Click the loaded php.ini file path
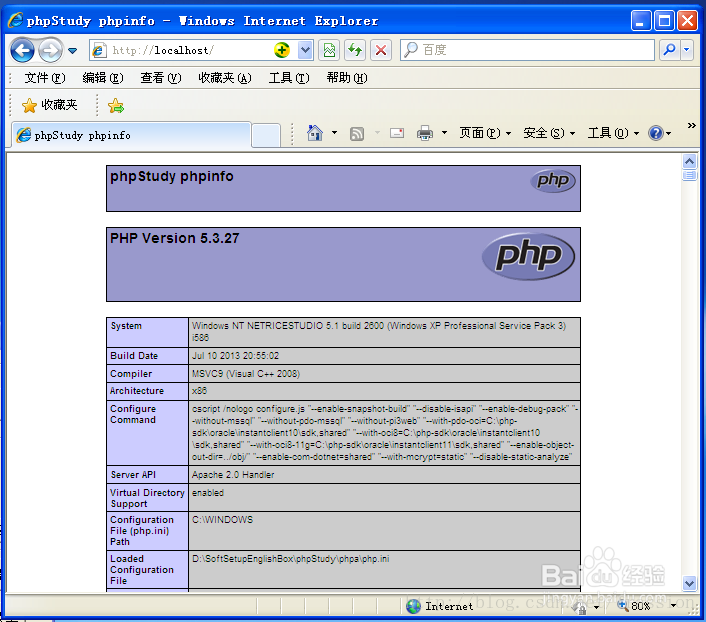Image resolution: width=706 pixels, height=622 pixels. tap(290, 559)
